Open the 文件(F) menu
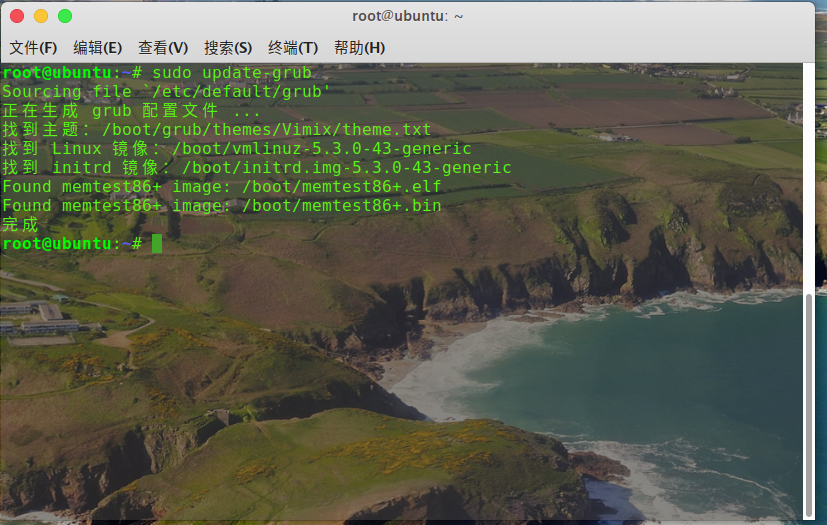This screenshot has height=525, width=827. pos(33,48)
